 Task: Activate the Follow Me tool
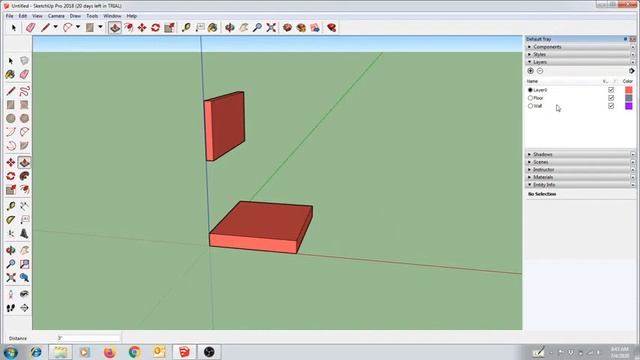[24, 176]
